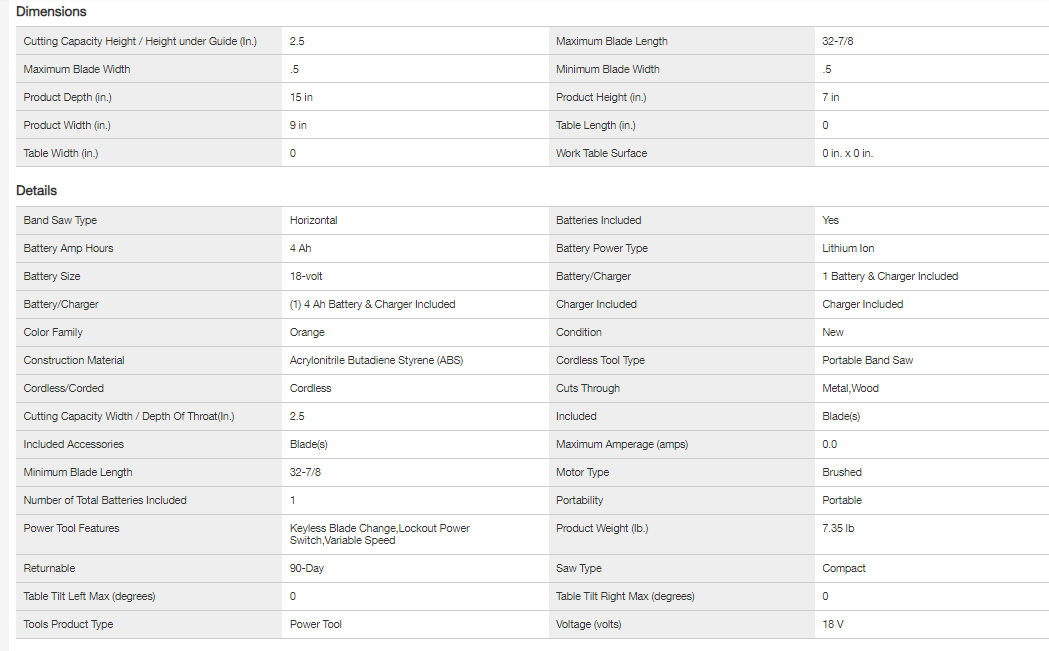Select the Horizontal band saw type value
1049x651 pixels.
point(313,220)
